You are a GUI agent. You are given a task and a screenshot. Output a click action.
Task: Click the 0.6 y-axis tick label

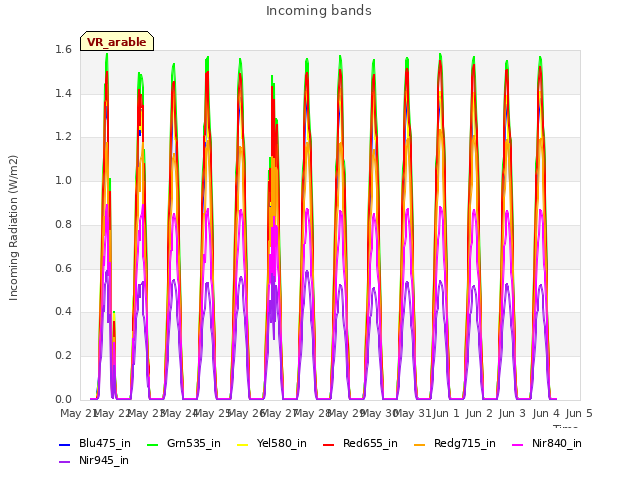pyautogui.click(x=63, y=268)
